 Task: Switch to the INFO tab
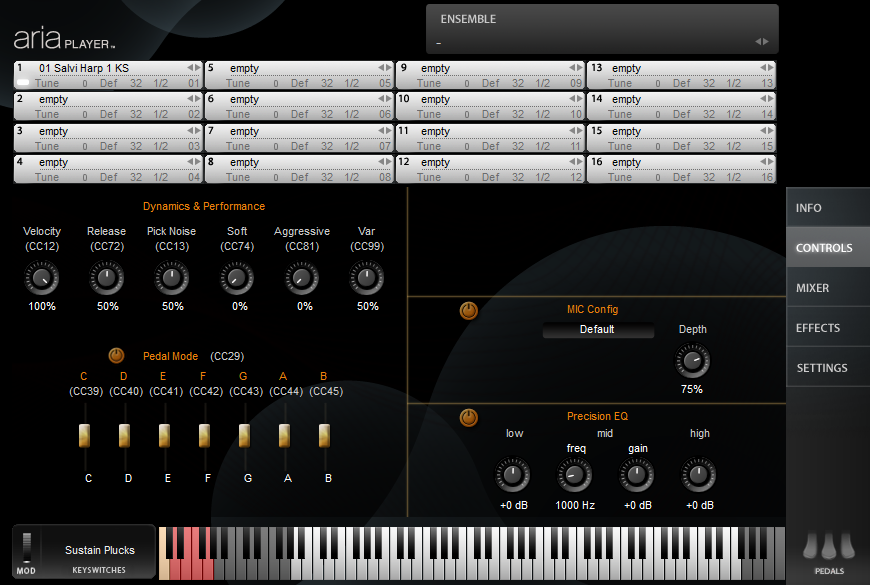[828, 208]
